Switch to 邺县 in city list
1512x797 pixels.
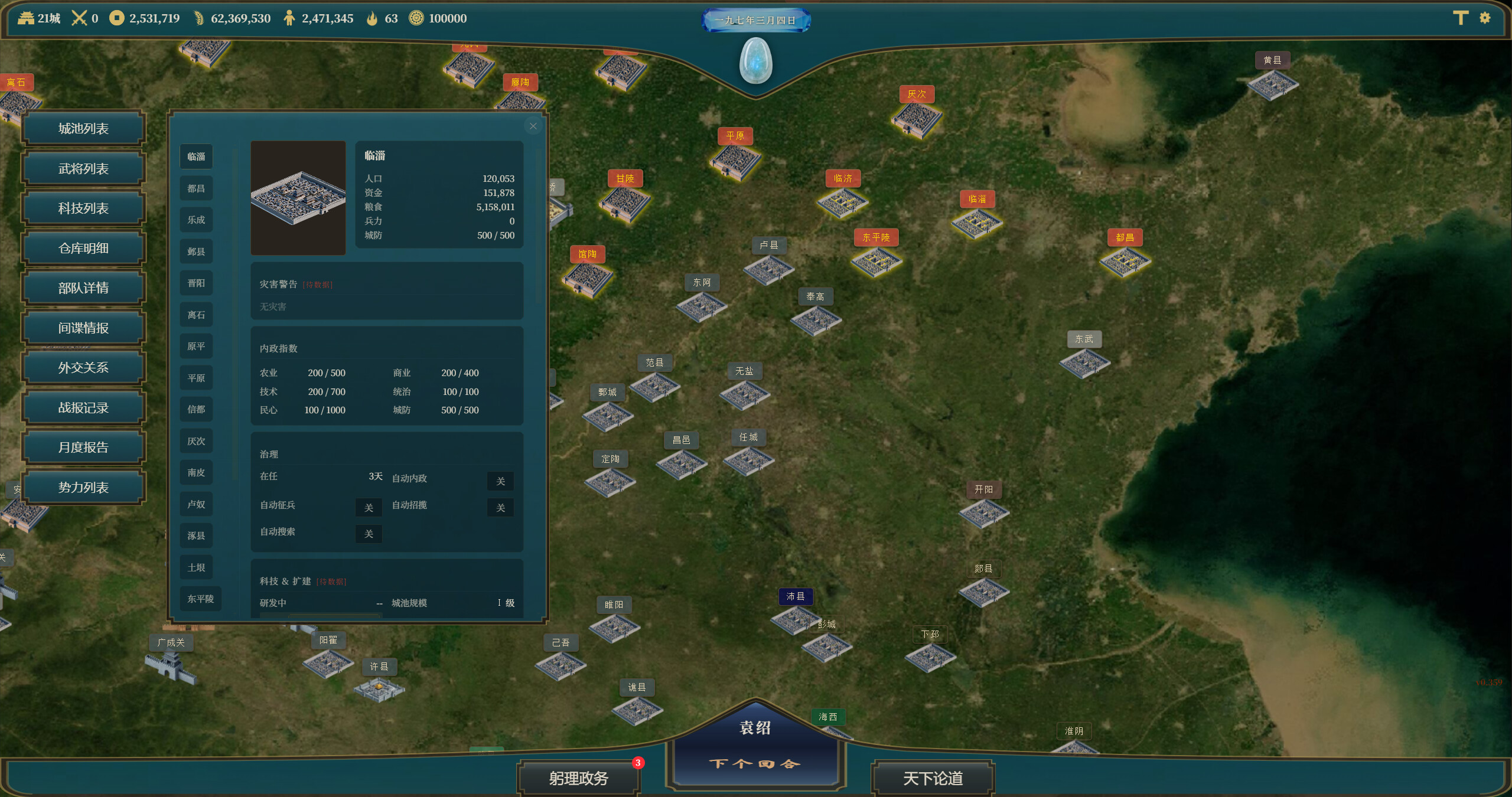(x=196, y=251)
